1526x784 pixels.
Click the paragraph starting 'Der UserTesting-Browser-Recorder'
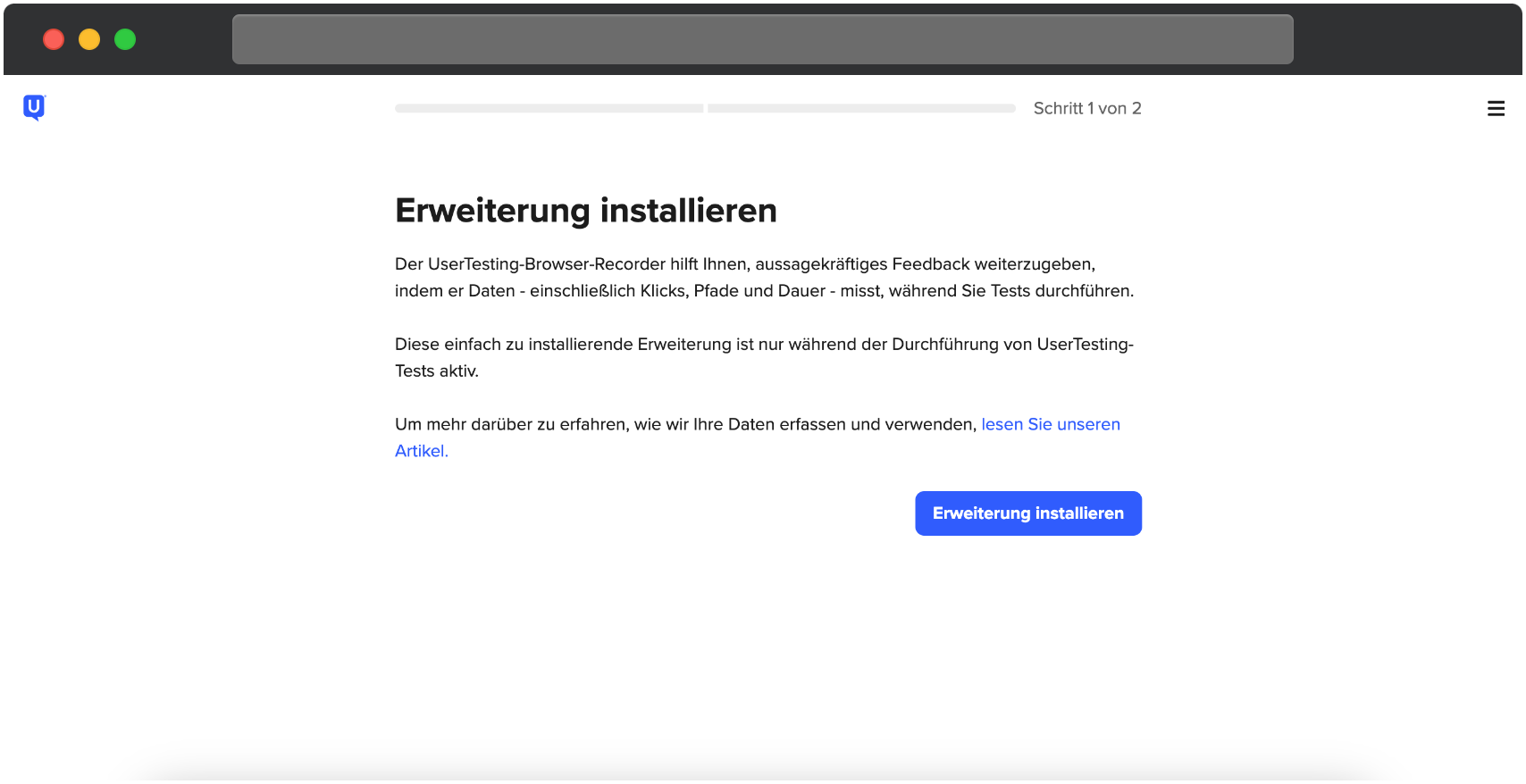coord(765,277)
